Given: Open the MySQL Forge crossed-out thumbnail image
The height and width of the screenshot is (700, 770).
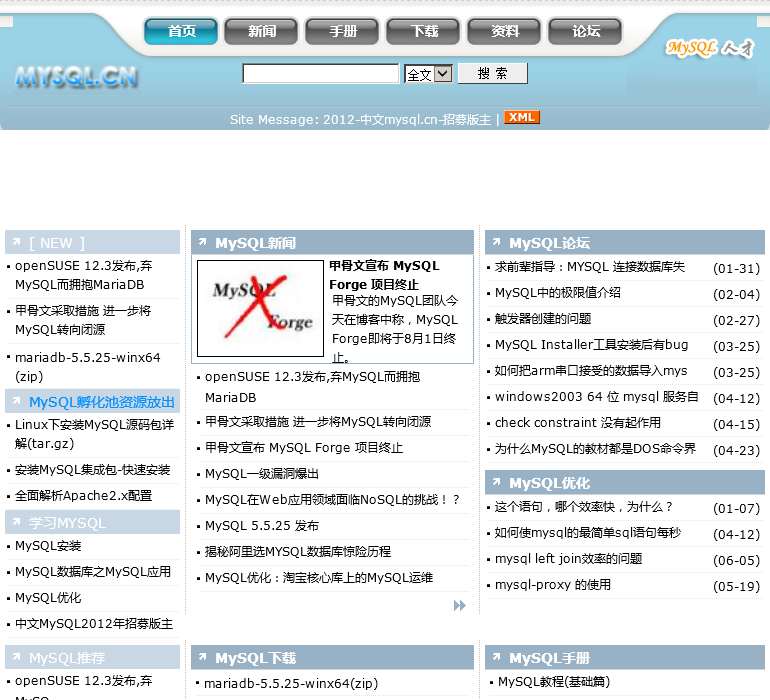Looking at the screenshot, I should (260, 308).
